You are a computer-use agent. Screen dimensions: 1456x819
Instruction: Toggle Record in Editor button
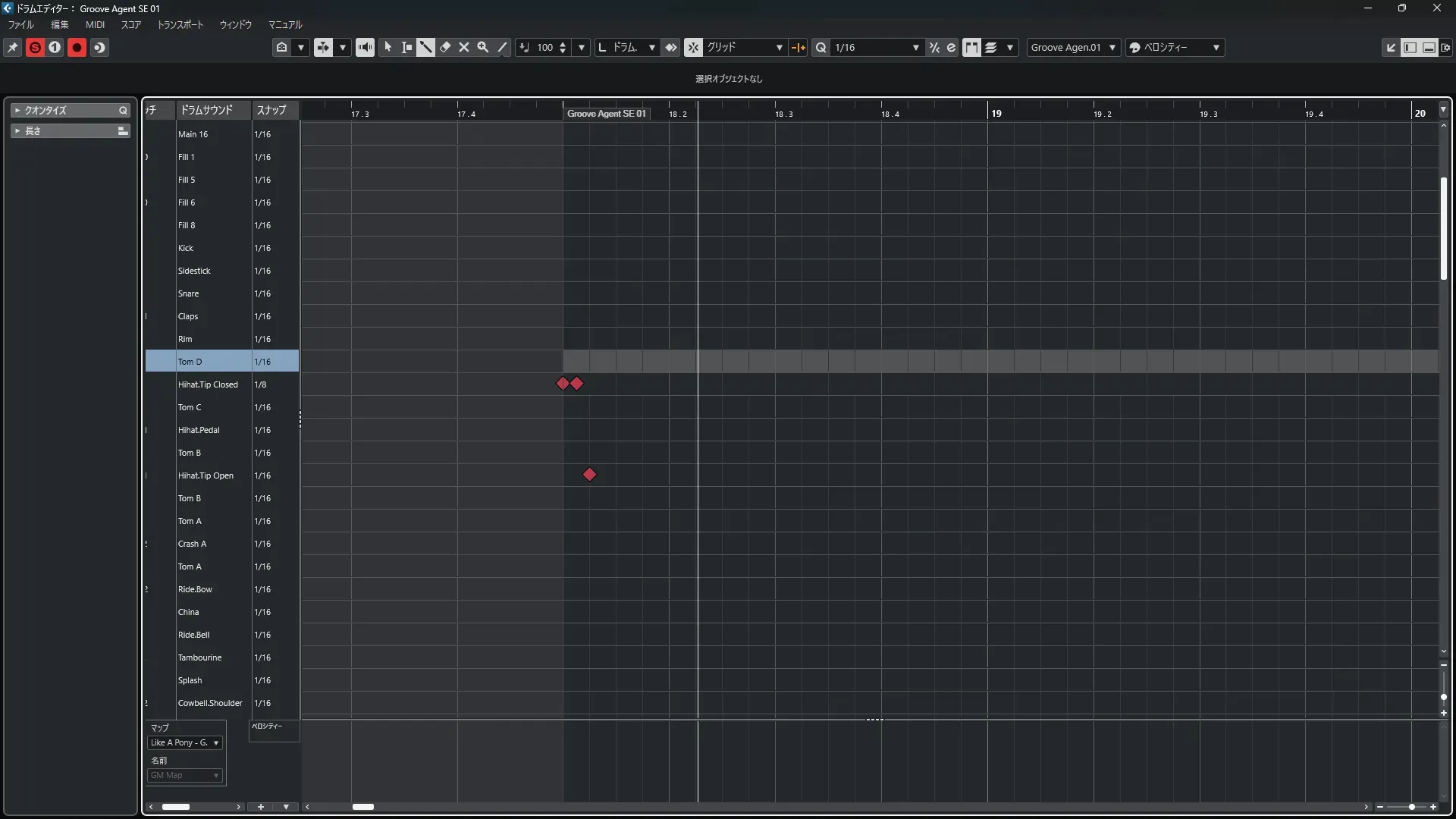(x=77, y=47)
